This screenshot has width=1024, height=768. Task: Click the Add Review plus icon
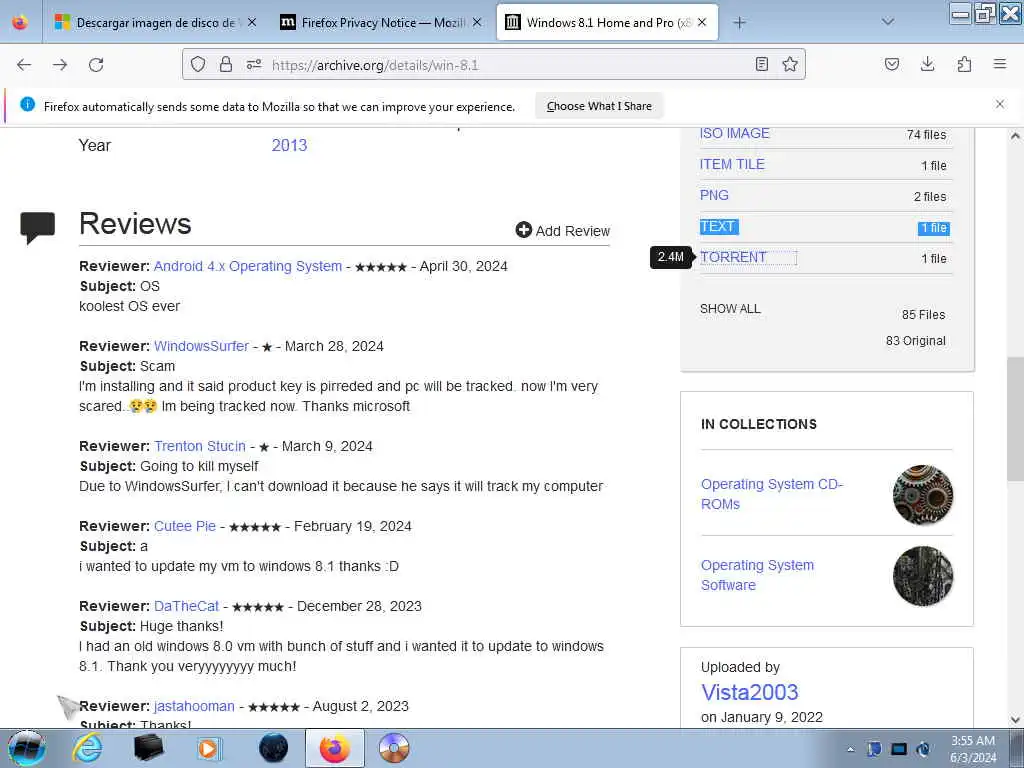pyautogui.click(x=524, y=230)
